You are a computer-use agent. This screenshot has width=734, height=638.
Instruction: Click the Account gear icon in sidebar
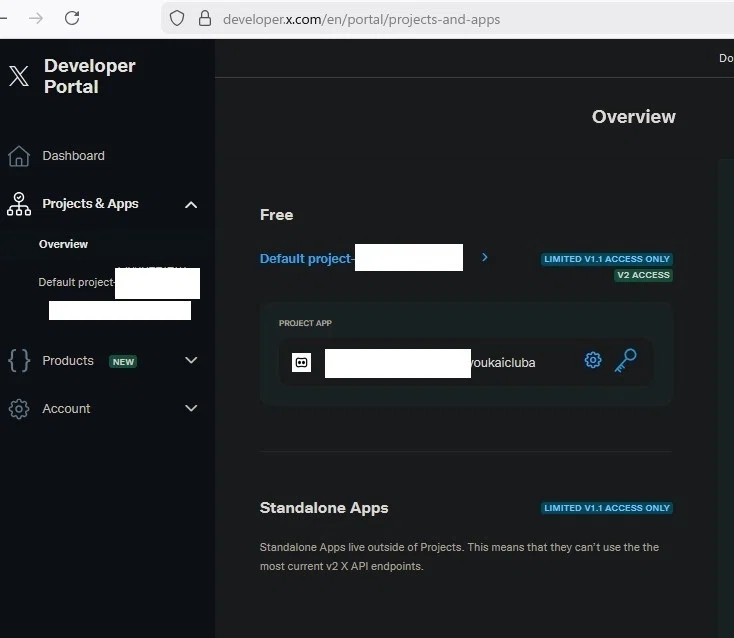tap(19, 409)
